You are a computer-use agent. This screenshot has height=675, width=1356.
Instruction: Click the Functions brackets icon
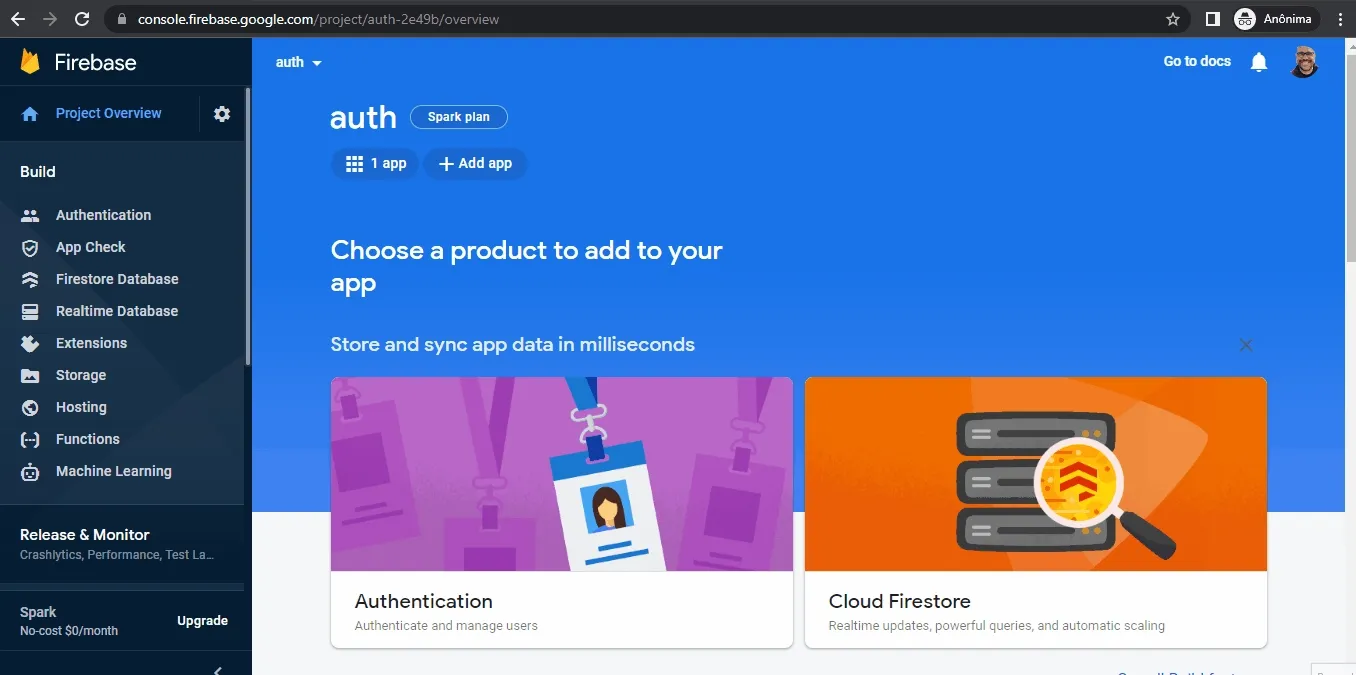pyautogui.click(x=30, y=439)
